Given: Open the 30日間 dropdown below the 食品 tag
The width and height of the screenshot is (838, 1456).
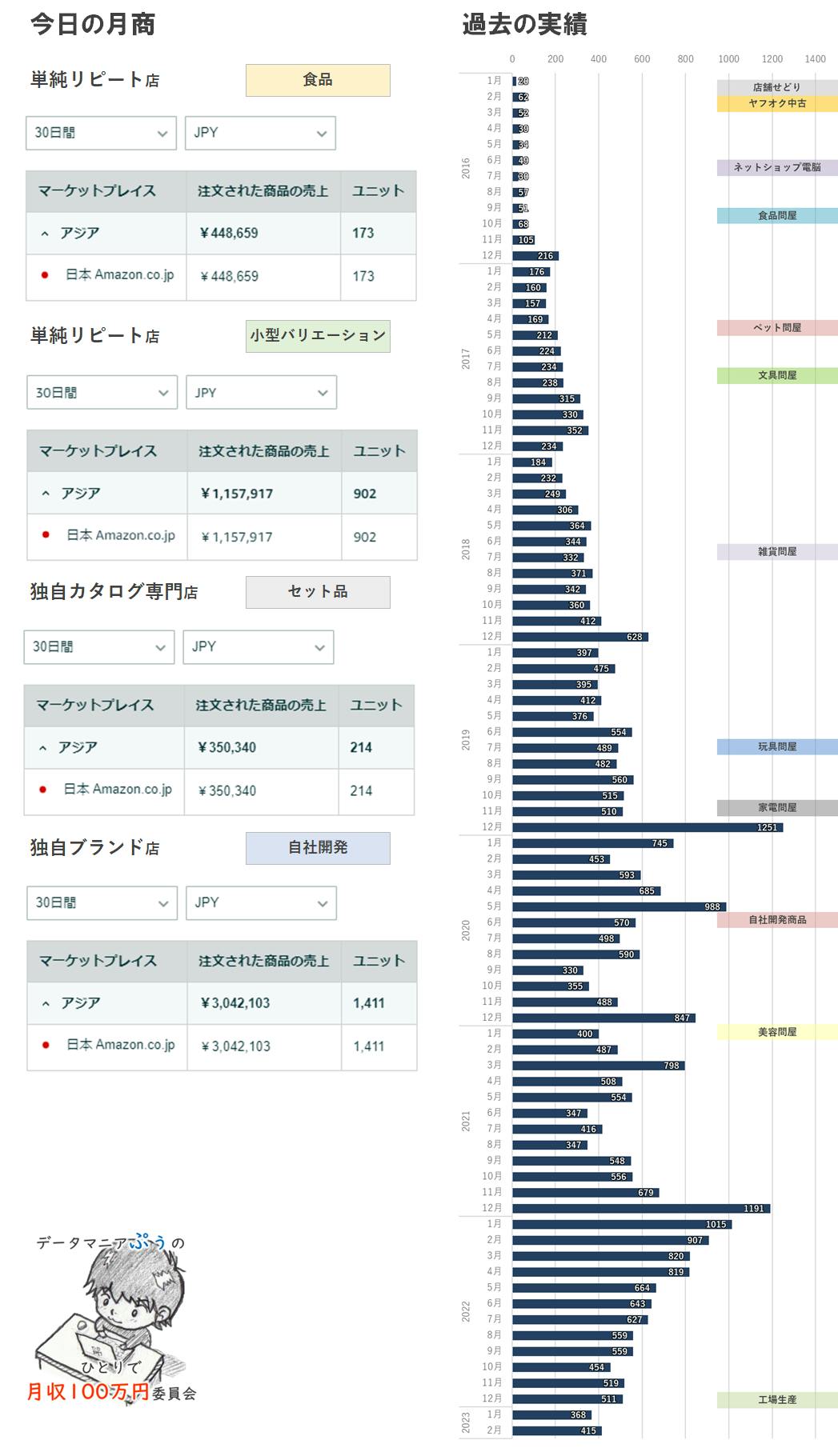Looking at the screenshot, I should coord(101,133).
